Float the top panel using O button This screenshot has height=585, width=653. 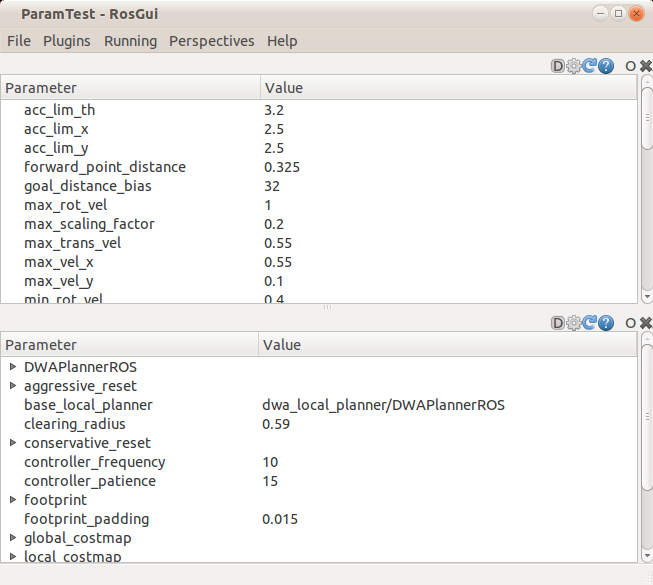[x=630, y=66]
